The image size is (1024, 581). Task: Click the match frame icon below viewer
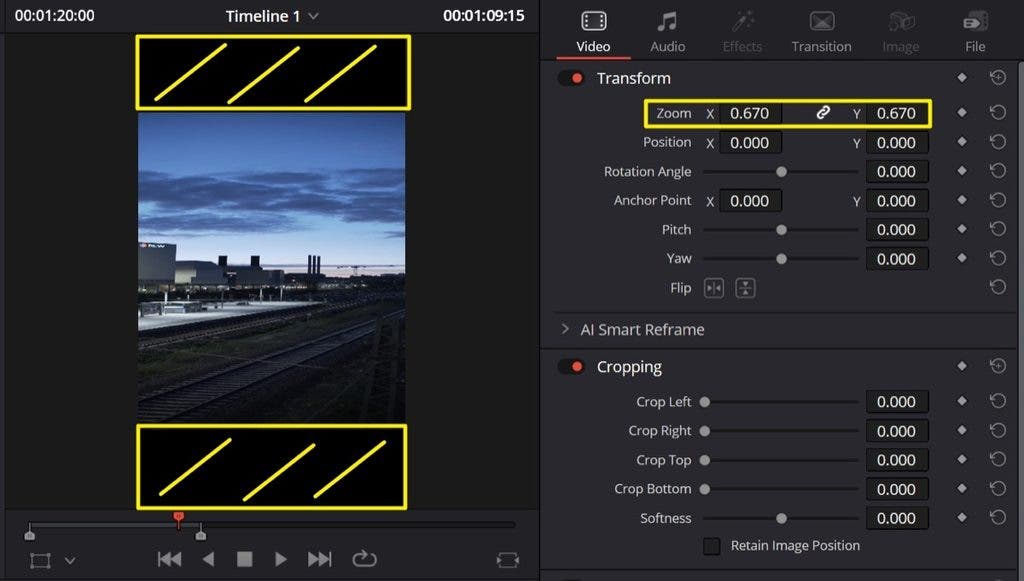pyautogui.click(x=507, y=560)
